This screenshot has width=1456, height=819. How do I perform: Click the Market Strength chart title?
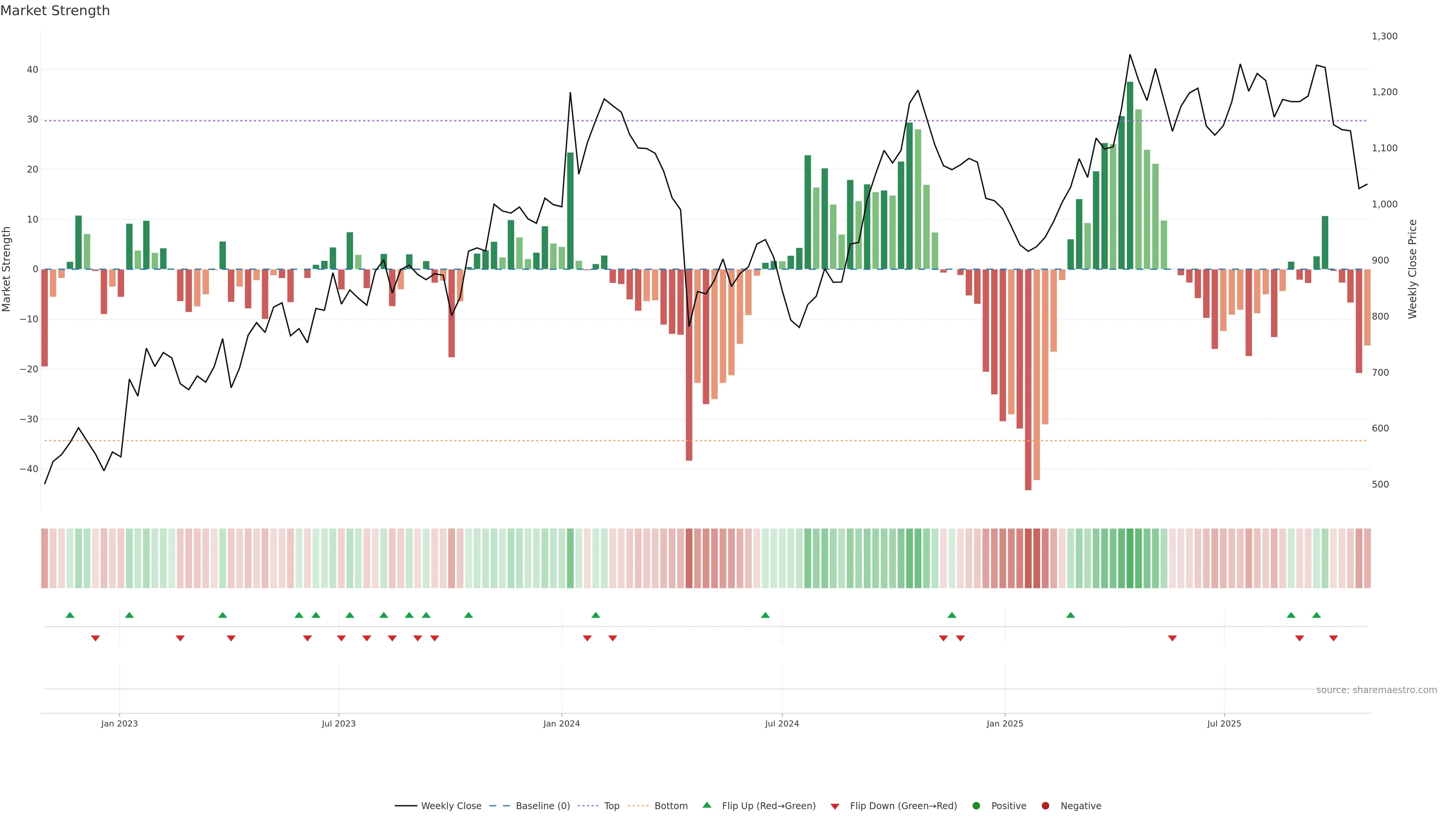tap(55, 11)
